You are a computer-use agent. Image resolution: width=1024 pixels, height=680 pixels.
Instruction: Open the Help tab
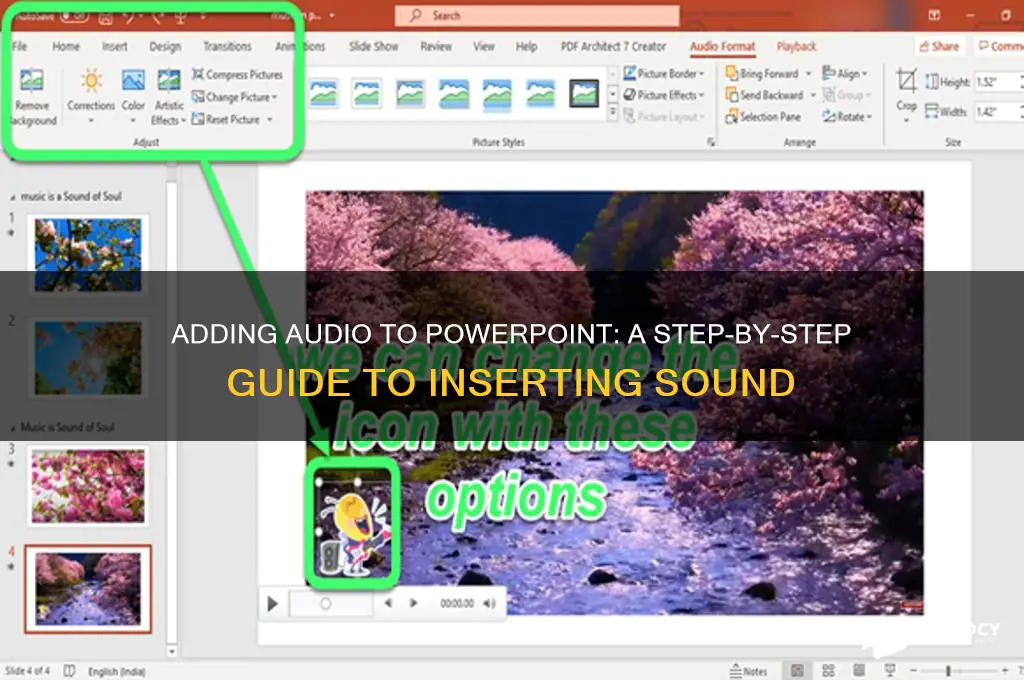(526, 46)
